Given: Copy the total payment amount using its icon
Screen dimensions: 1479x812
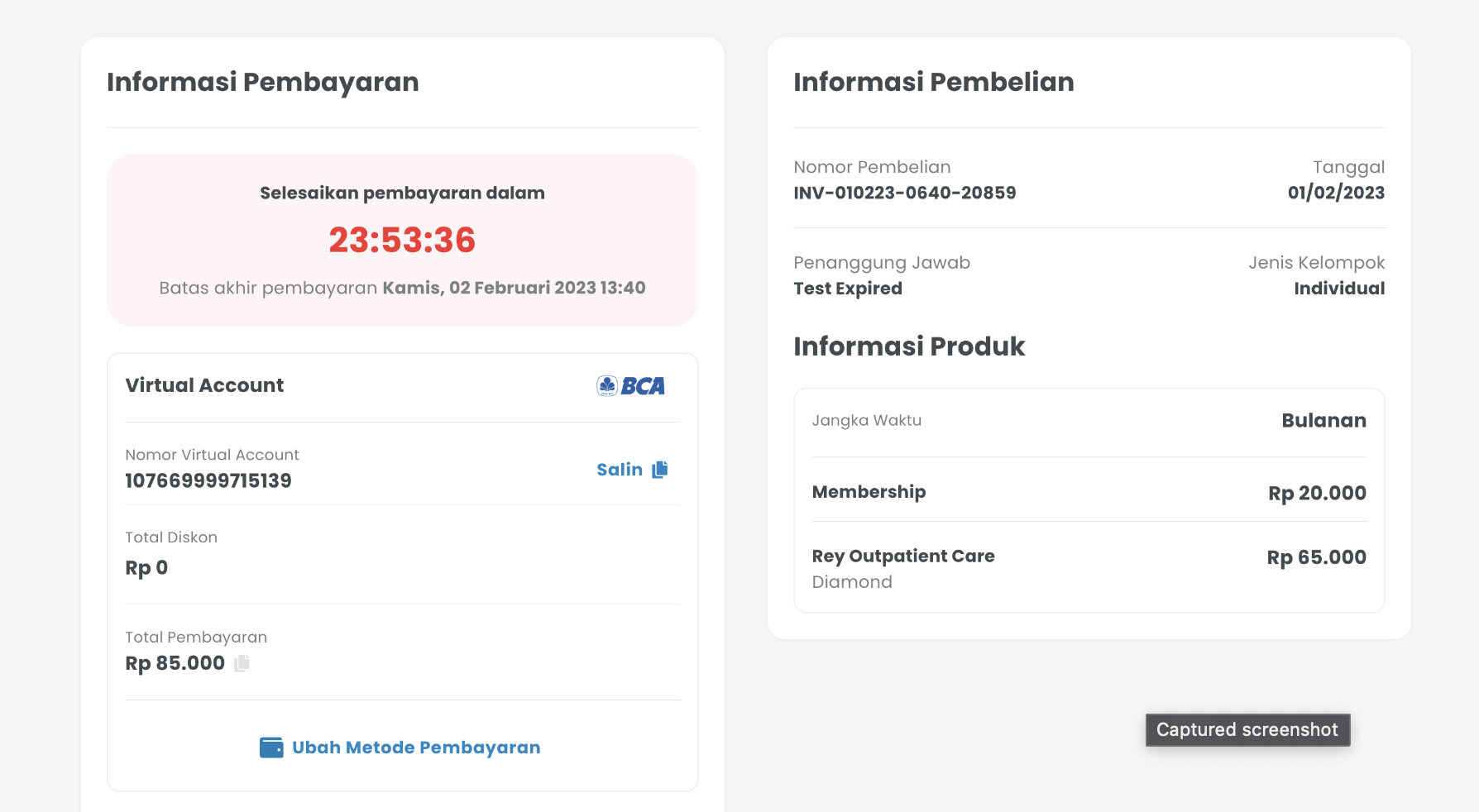Looking at the screenshot, I should (x=242, y=663).
